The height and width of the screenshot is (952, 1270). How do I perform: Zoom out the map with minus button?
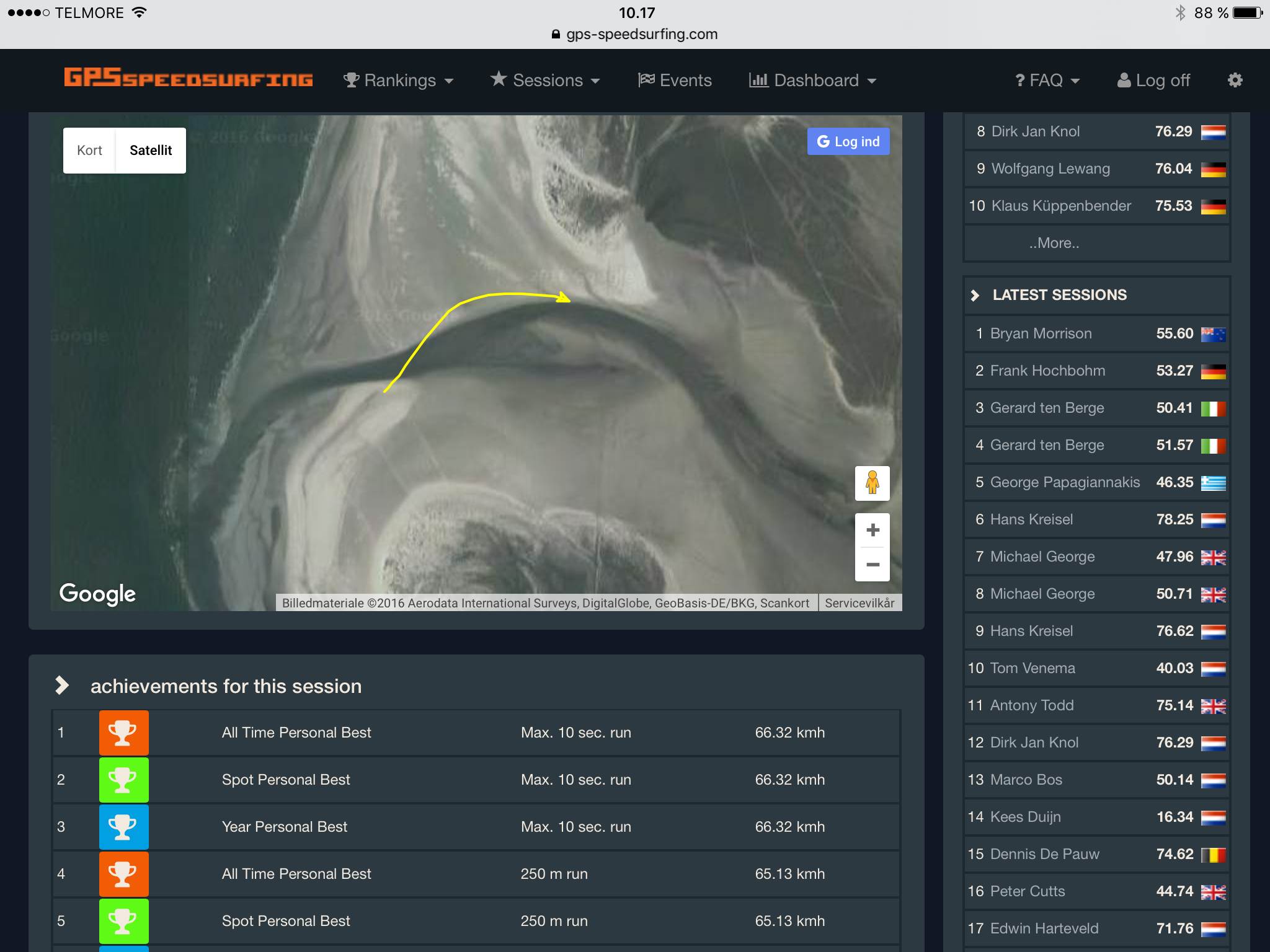[872, 565]
